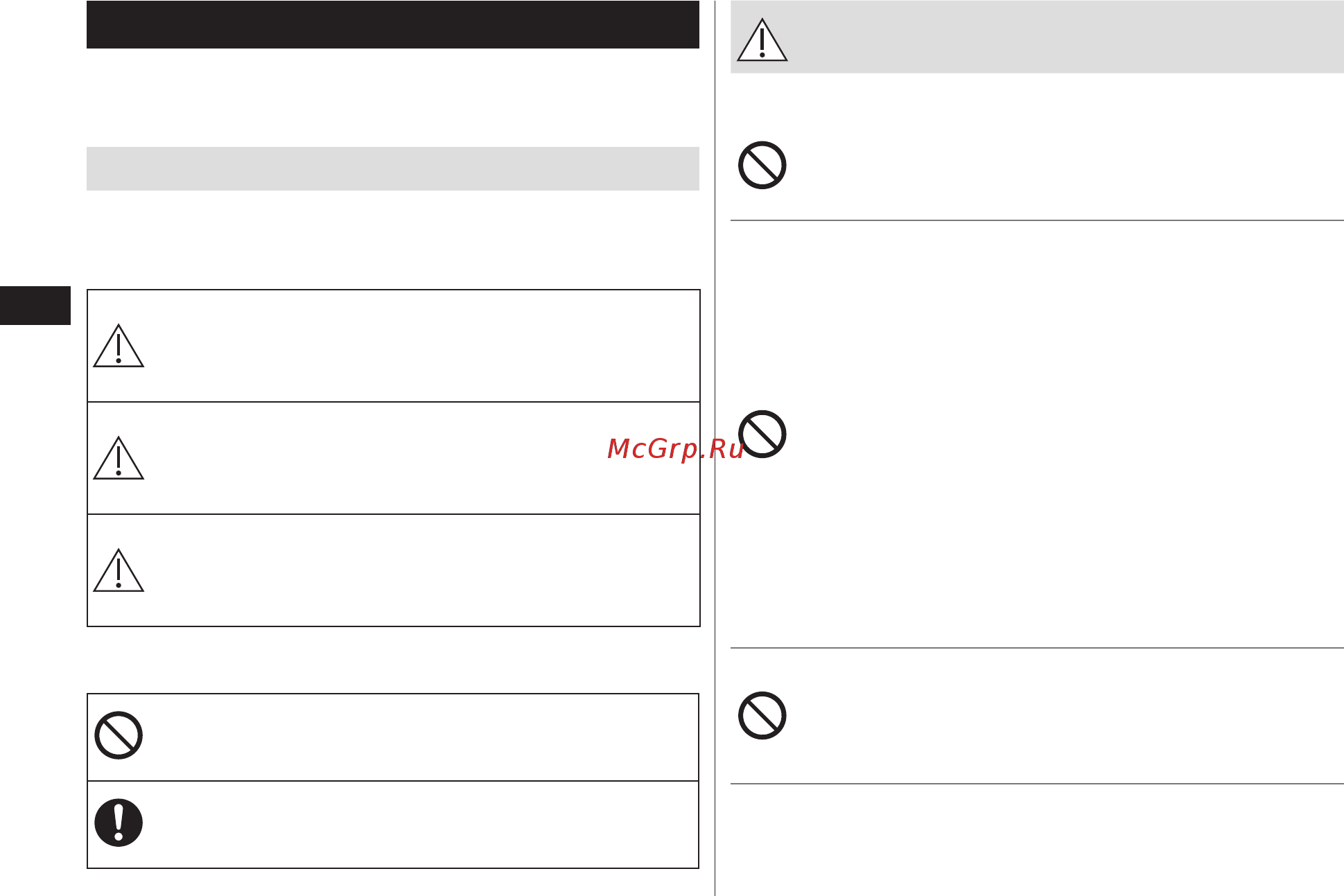The image size is (1344, 896).
Task: Select warning triangle in middle row of three-row table
Action: (x=119, y=458)
